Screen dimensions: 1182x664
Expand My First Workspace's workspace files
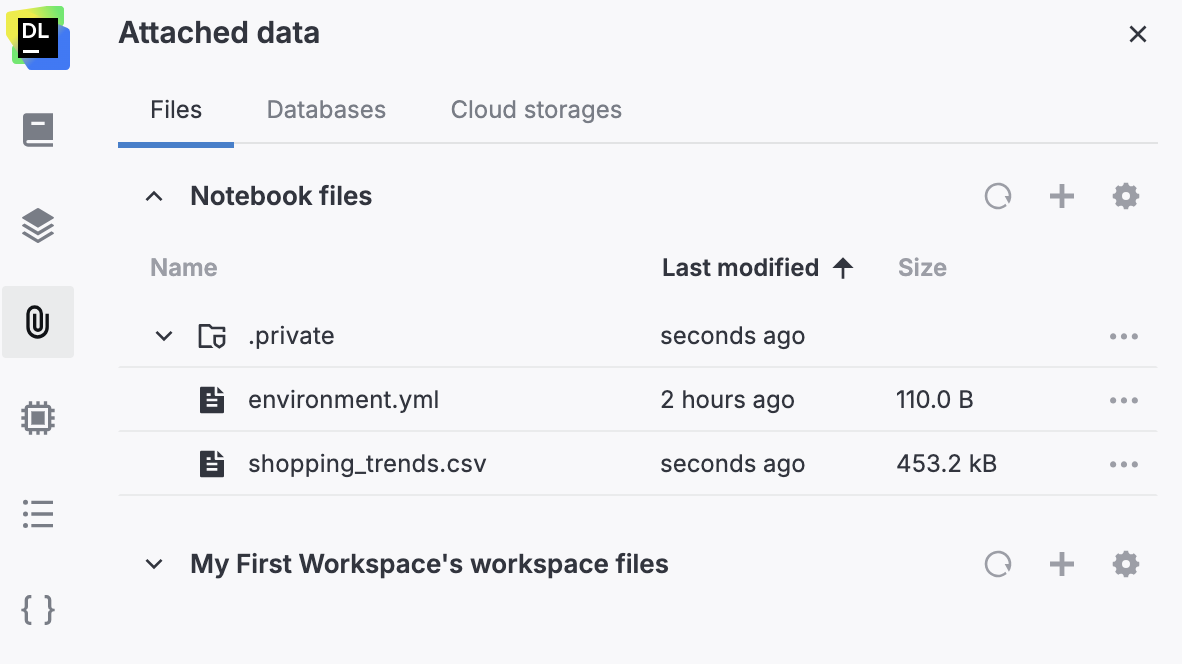(x=154, y=563)
